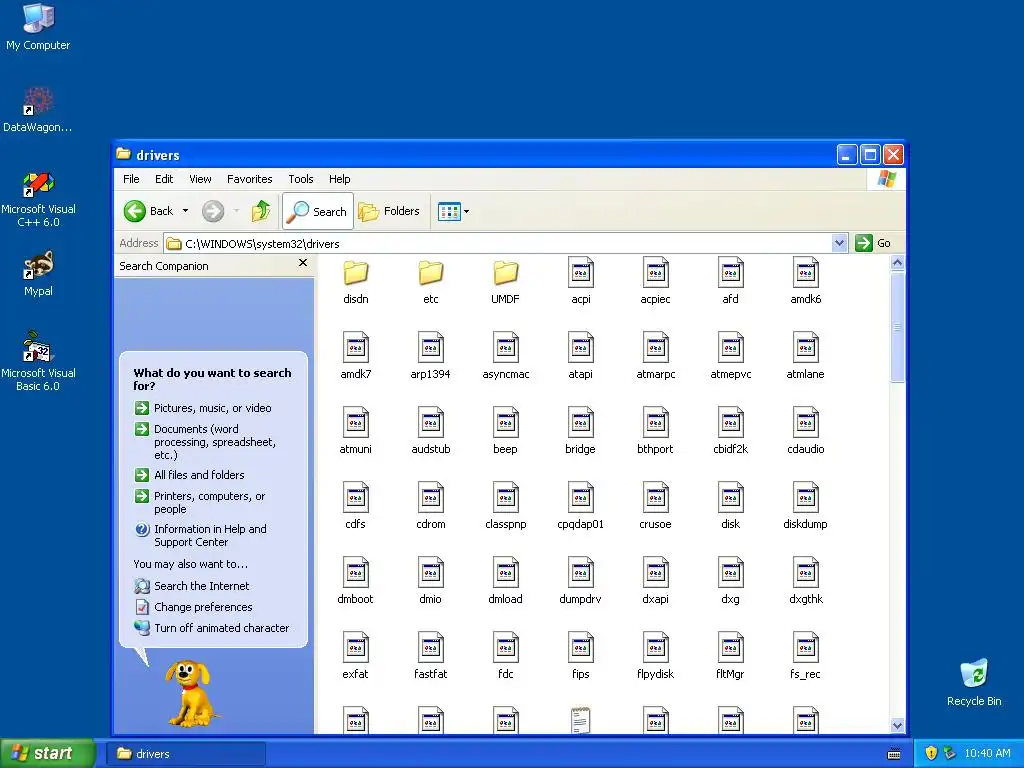Click the file list scroll up arrow
Viewport: 1024px width, 768px height.
click(x=897, y=263)
